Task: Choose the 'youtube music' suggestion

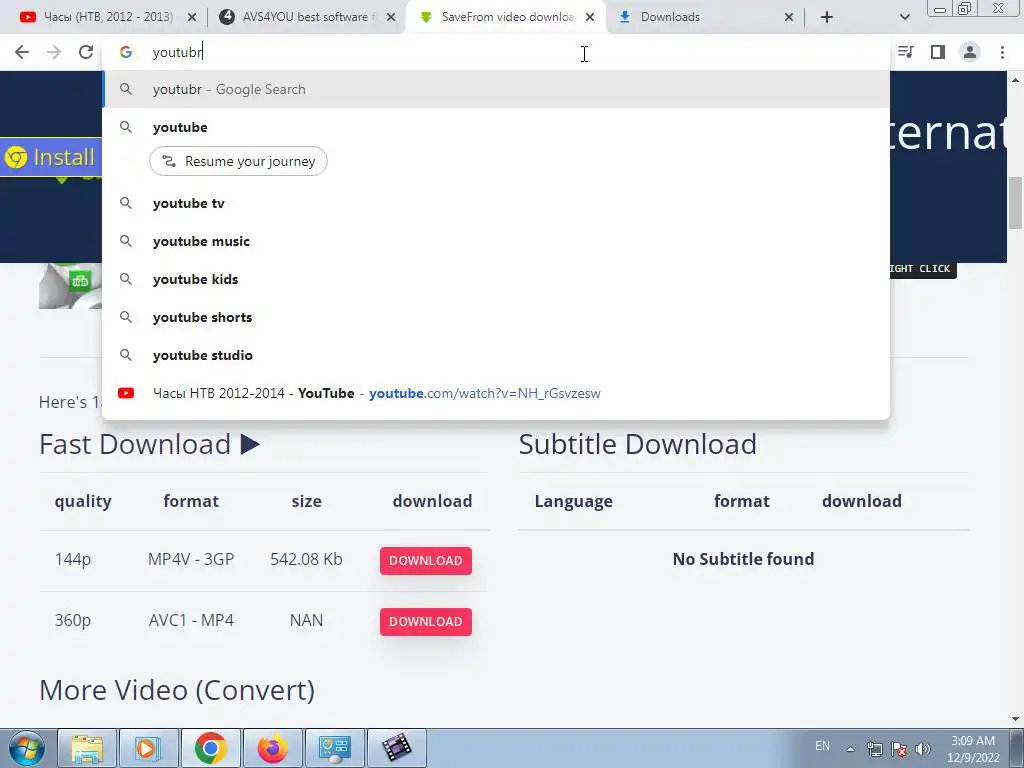Action: [x=496, y=241]
